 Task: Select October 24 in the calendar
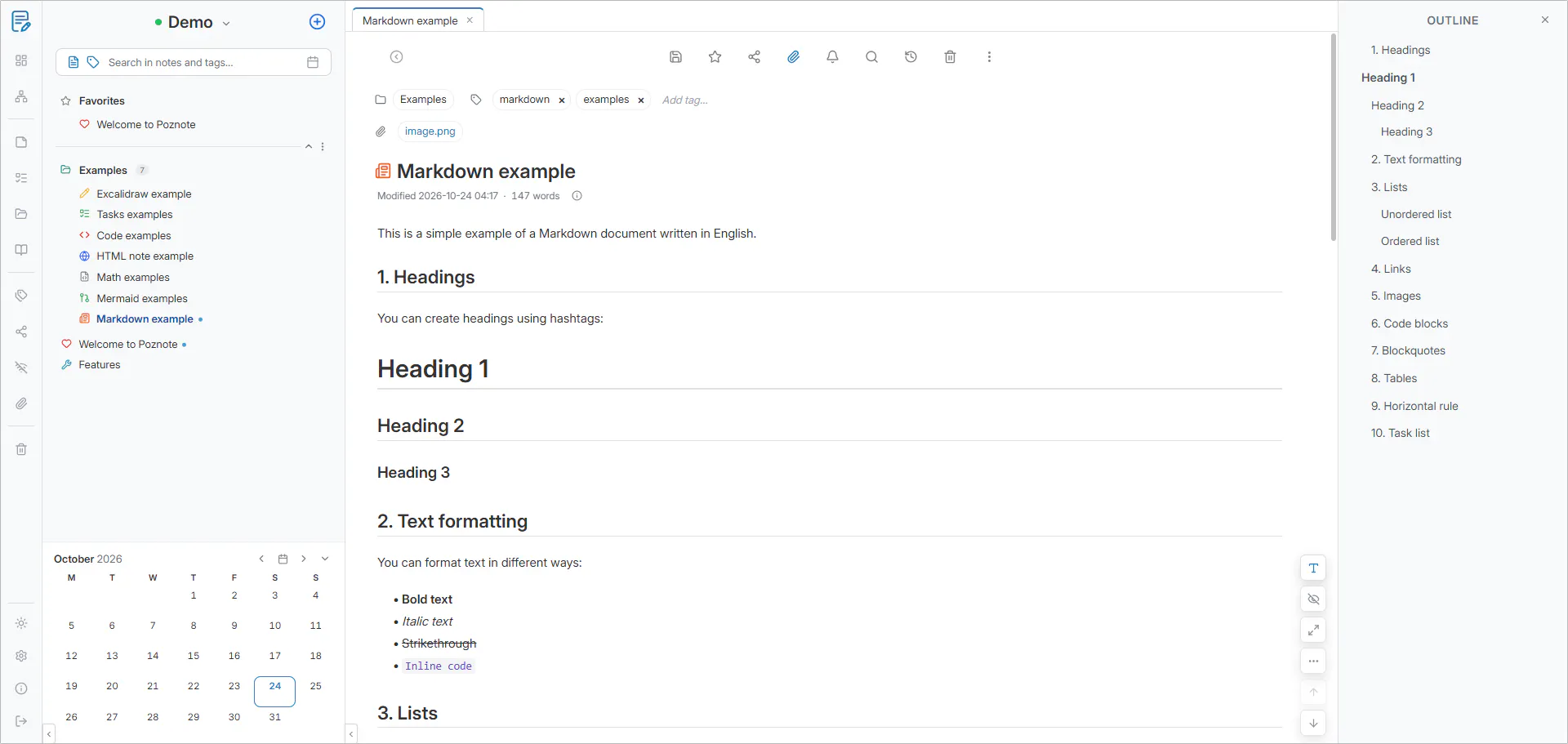(x=275, y=691)
